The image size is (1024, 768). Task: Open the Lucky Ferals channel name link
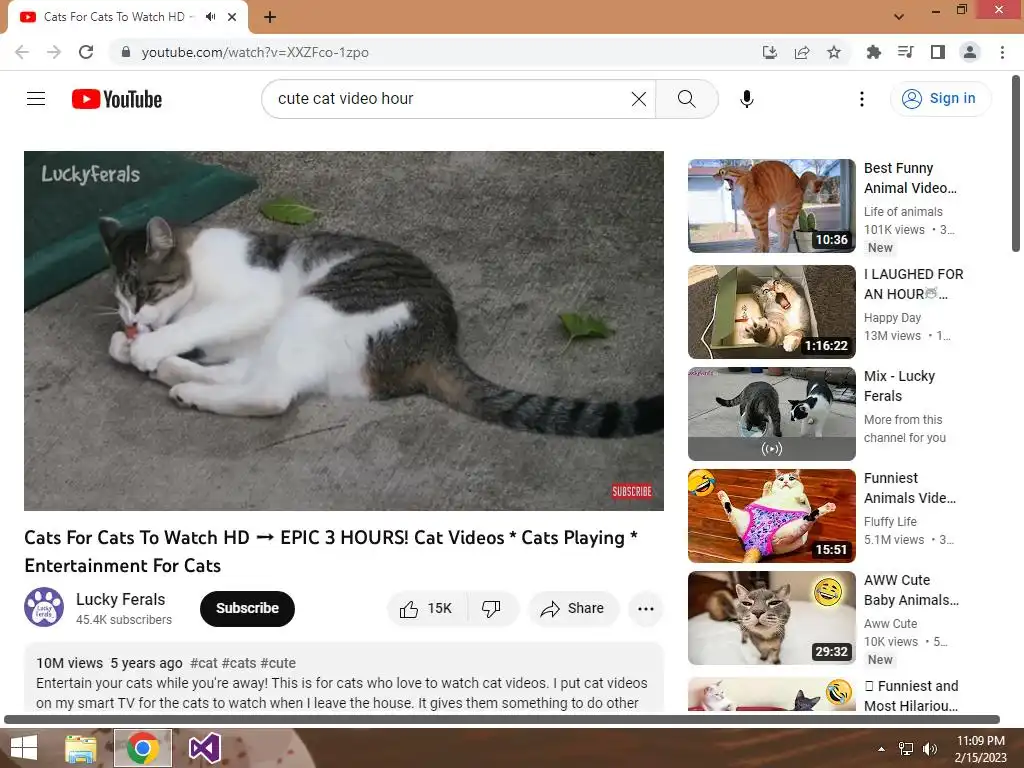(120, 600)
